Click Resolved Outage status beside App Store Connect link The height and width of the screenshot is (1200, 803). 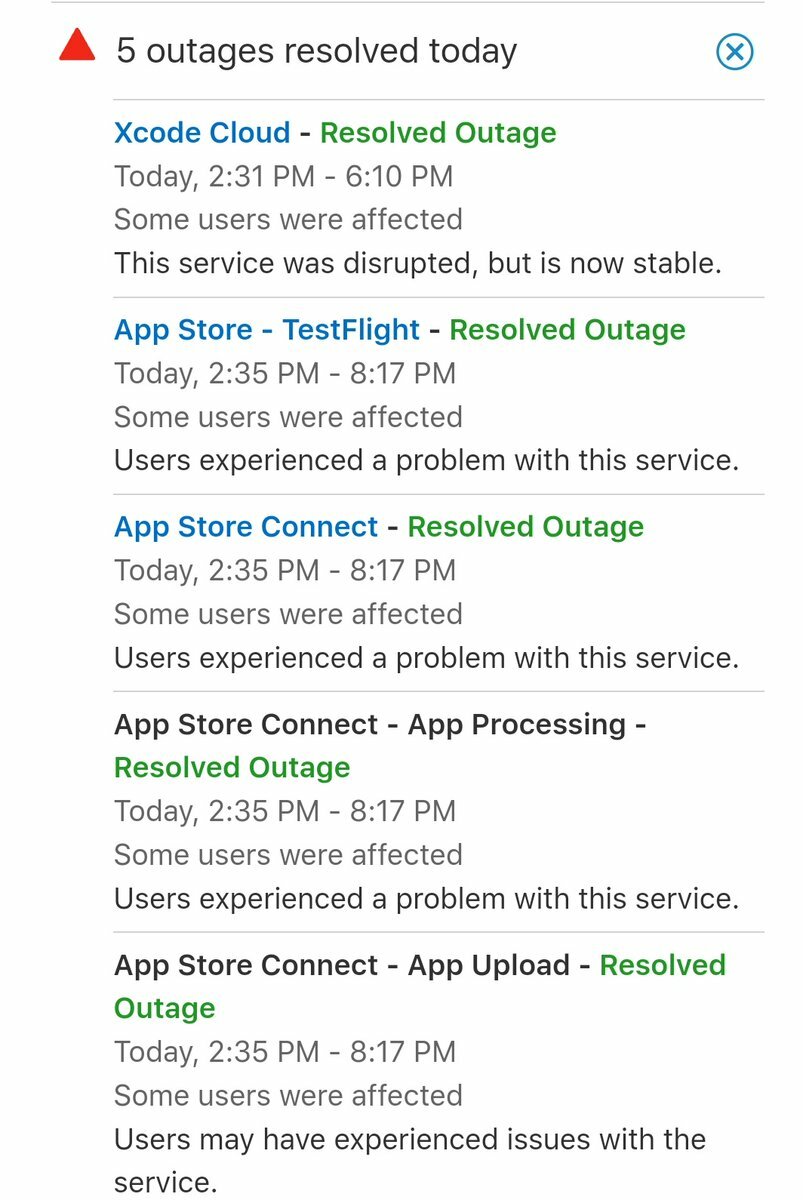click(525, 526)
